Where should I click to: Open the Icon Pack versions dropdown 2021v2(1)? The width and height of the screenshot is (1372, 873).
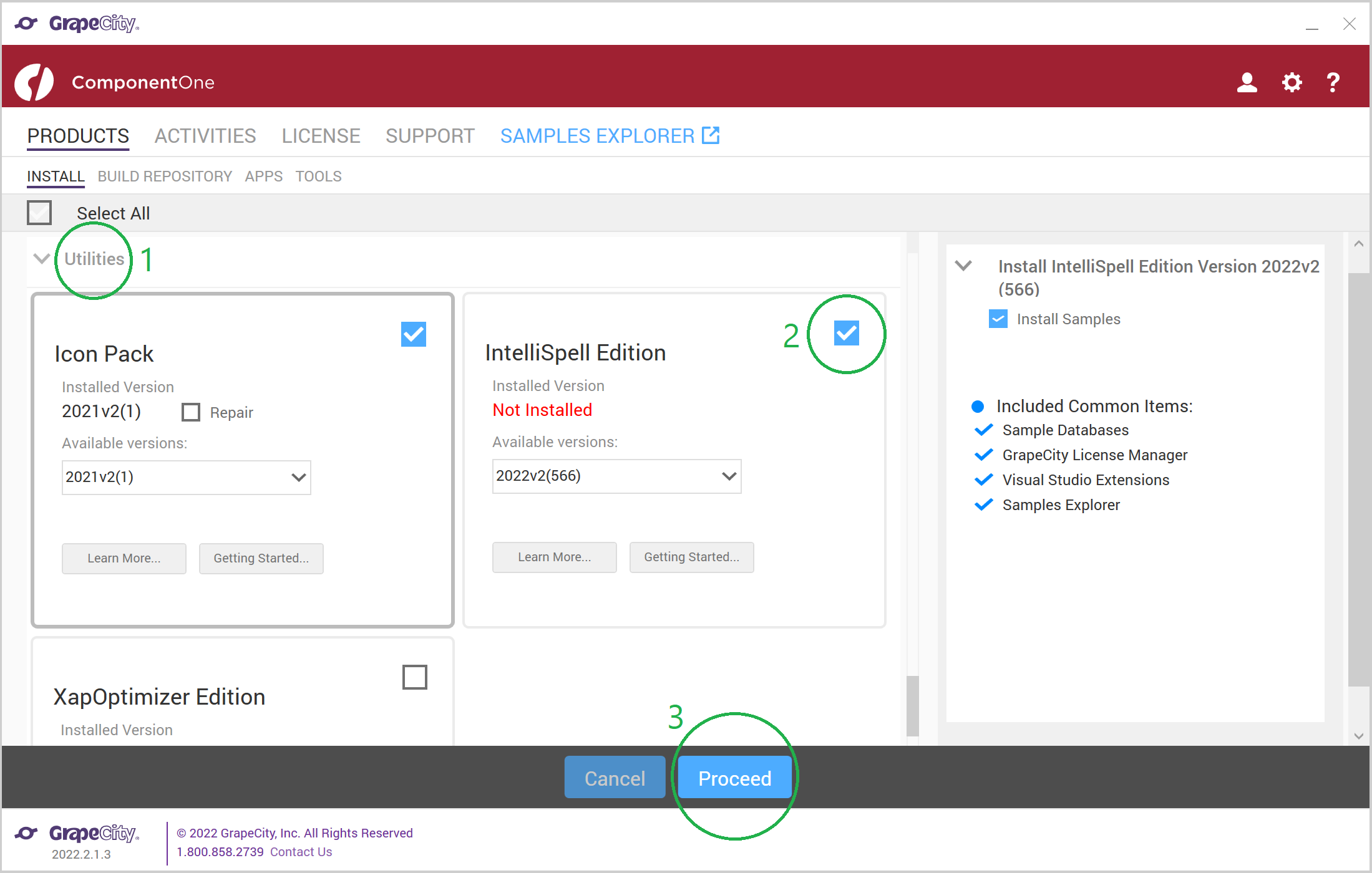[187, 478]
